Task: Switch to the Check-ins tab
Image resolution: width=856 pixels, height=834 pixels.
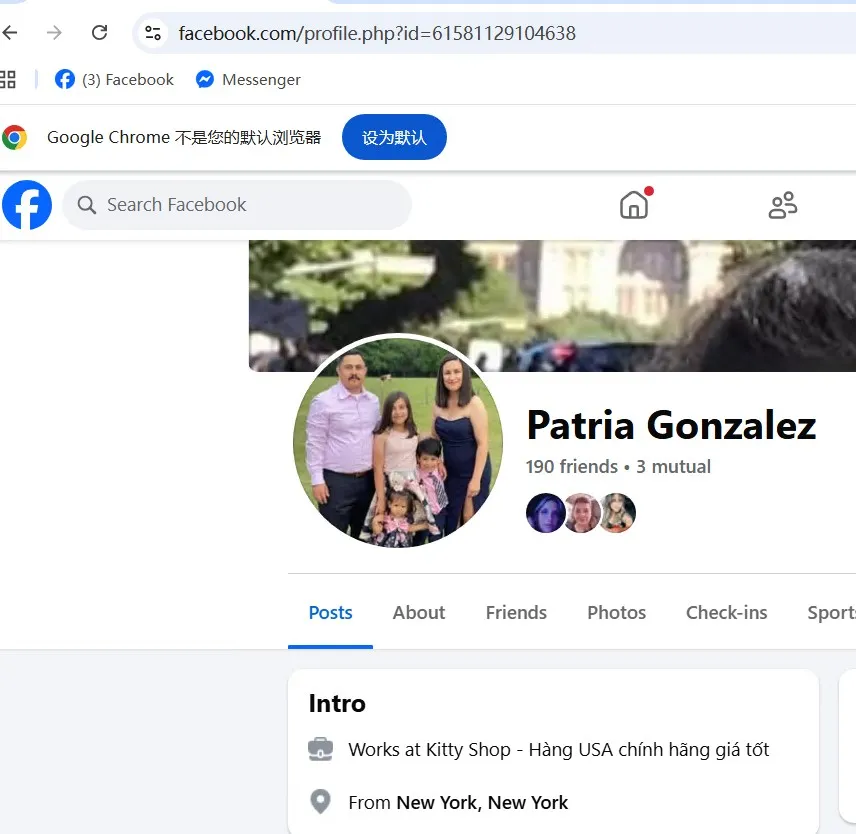Action: tap(726, 612)
